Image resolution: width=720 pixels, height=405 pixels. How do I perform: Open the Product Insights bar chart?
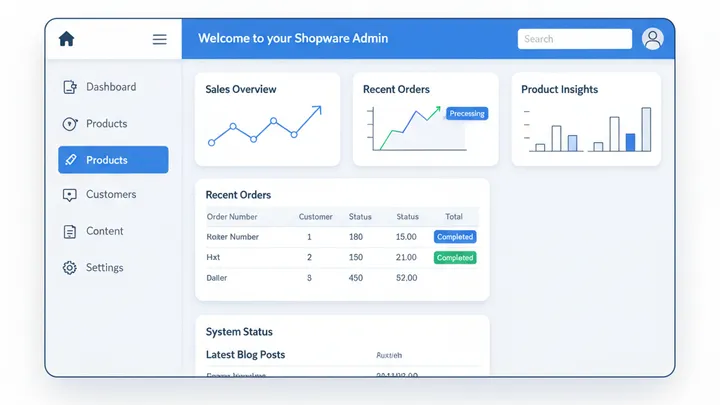(588, 129)
